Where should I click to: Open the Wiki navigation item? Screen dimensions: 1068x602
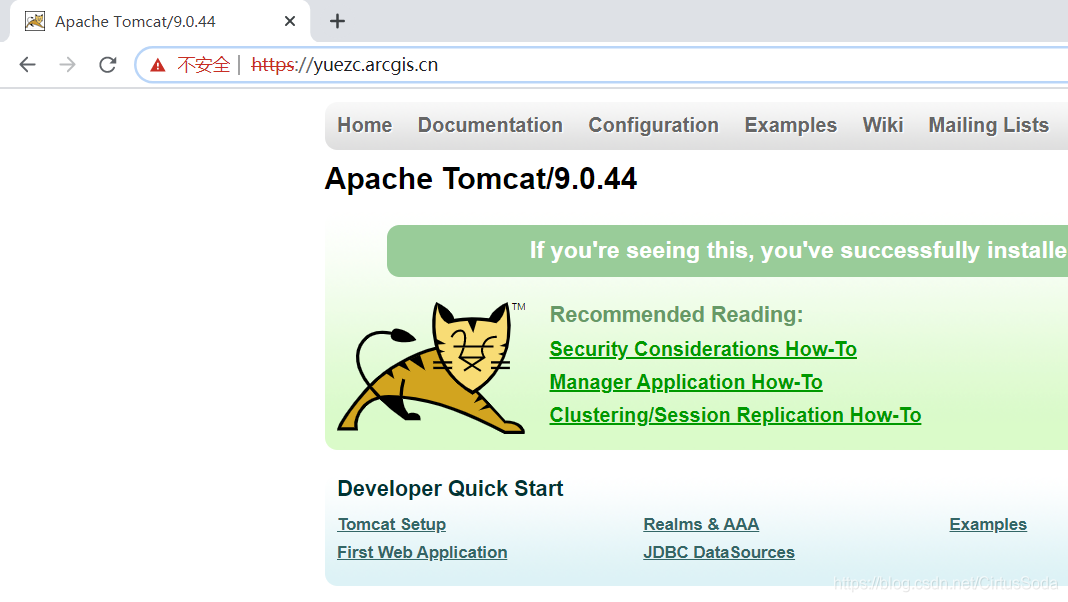click(x=883, y=125)
